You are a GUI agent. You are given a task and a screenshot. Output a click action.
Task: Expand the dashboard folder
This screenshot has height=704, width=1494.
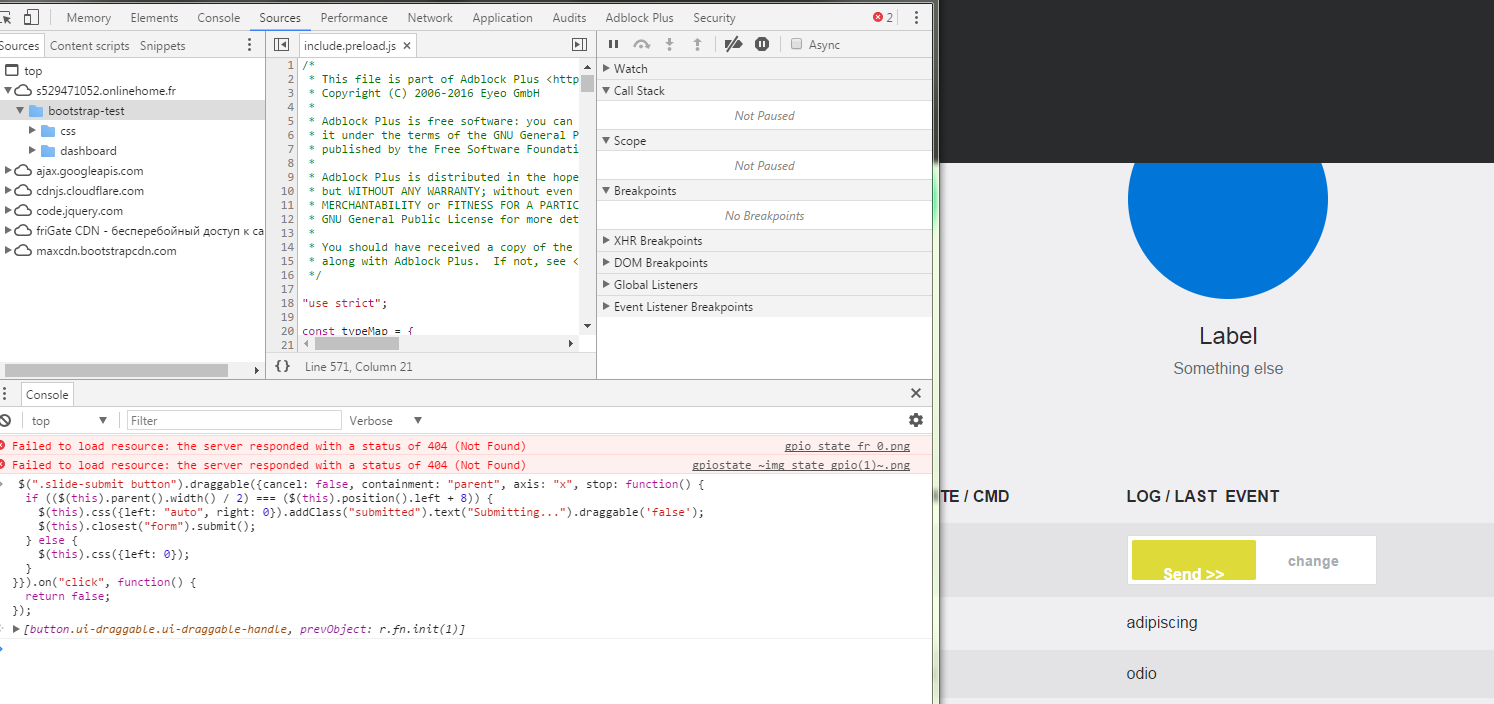point(33,151)
